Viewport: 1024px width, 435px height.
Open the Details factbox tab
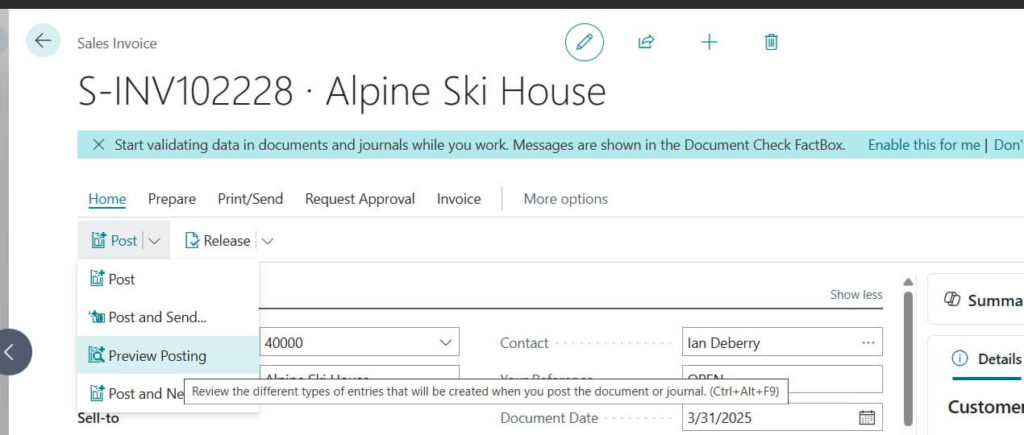pos(986,359)
